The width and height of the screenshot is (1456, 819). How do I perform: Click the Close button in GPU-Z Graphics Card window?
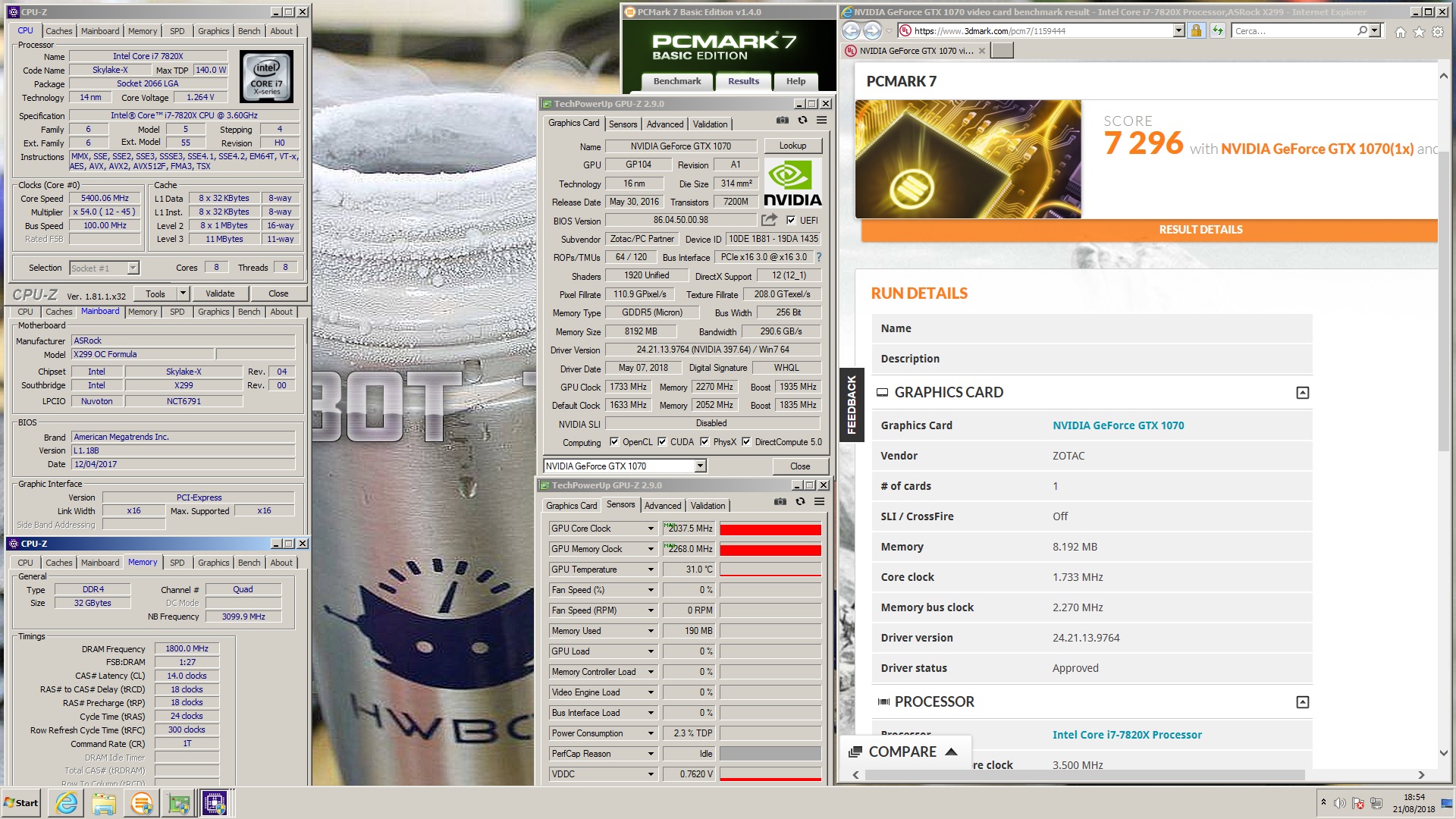coord(800,466)
